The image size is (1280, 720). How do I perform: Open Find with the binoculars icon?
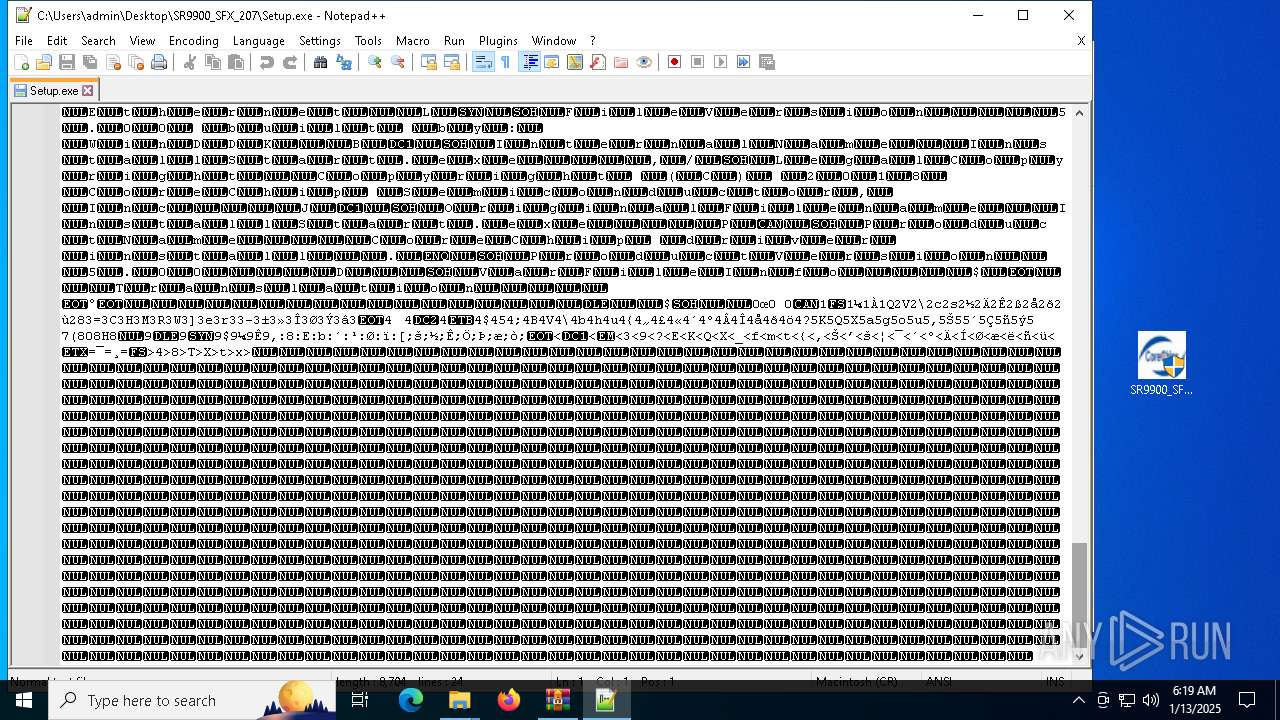point(321,62)
